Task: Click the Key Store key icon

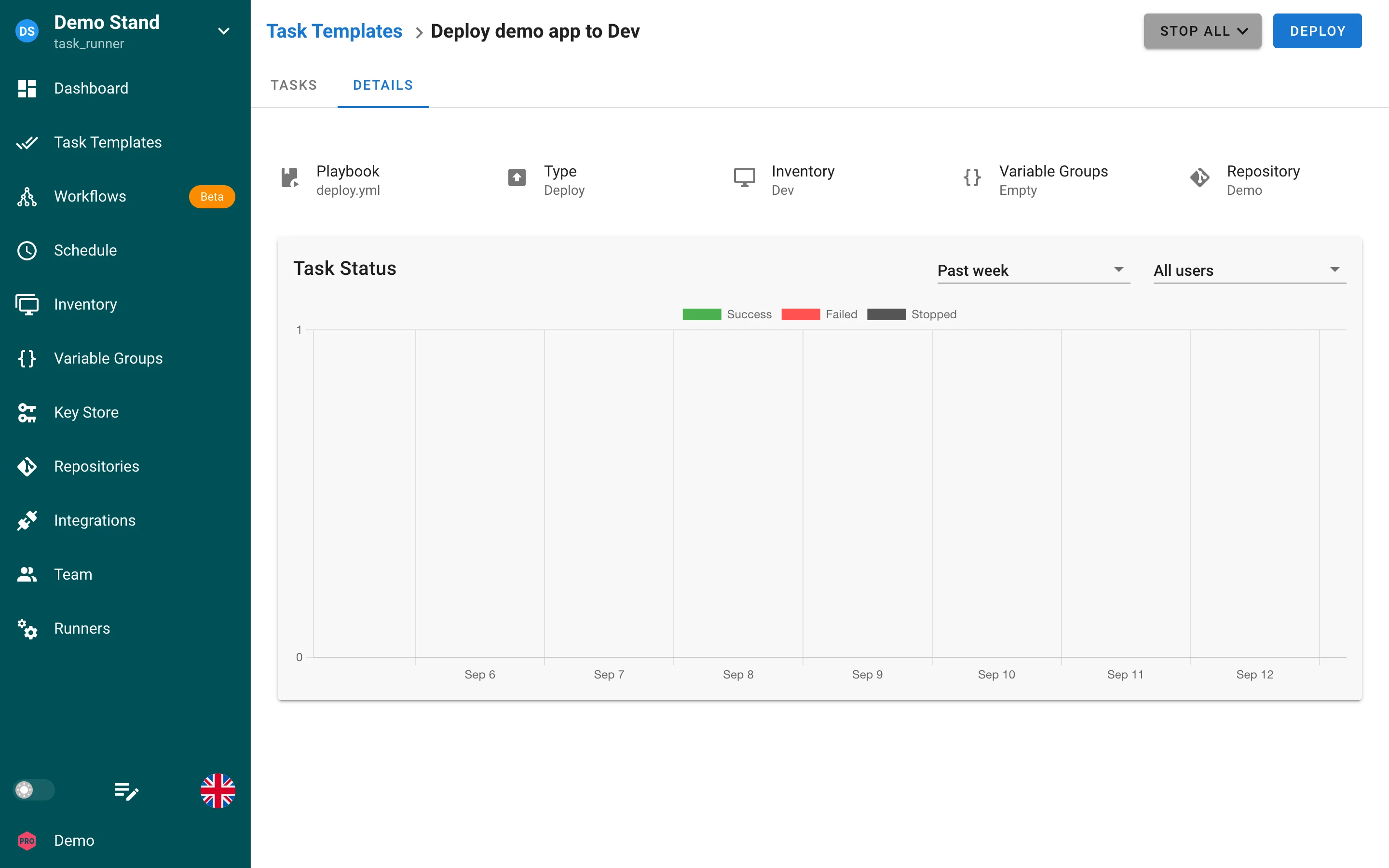Action: tap(27, 412)
